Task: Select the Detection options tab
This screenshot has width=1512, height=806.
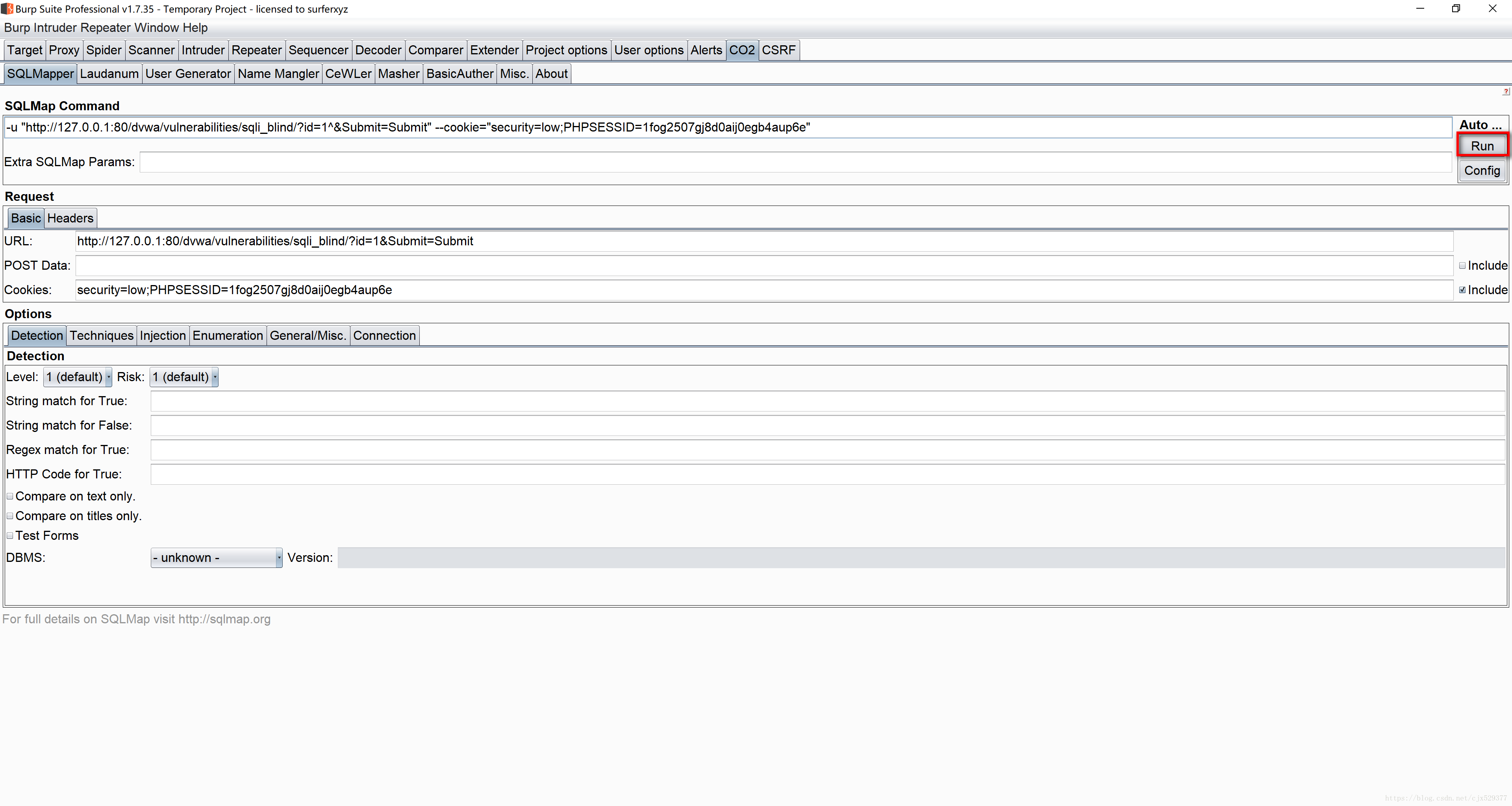Action: click(x=37, y=336)
